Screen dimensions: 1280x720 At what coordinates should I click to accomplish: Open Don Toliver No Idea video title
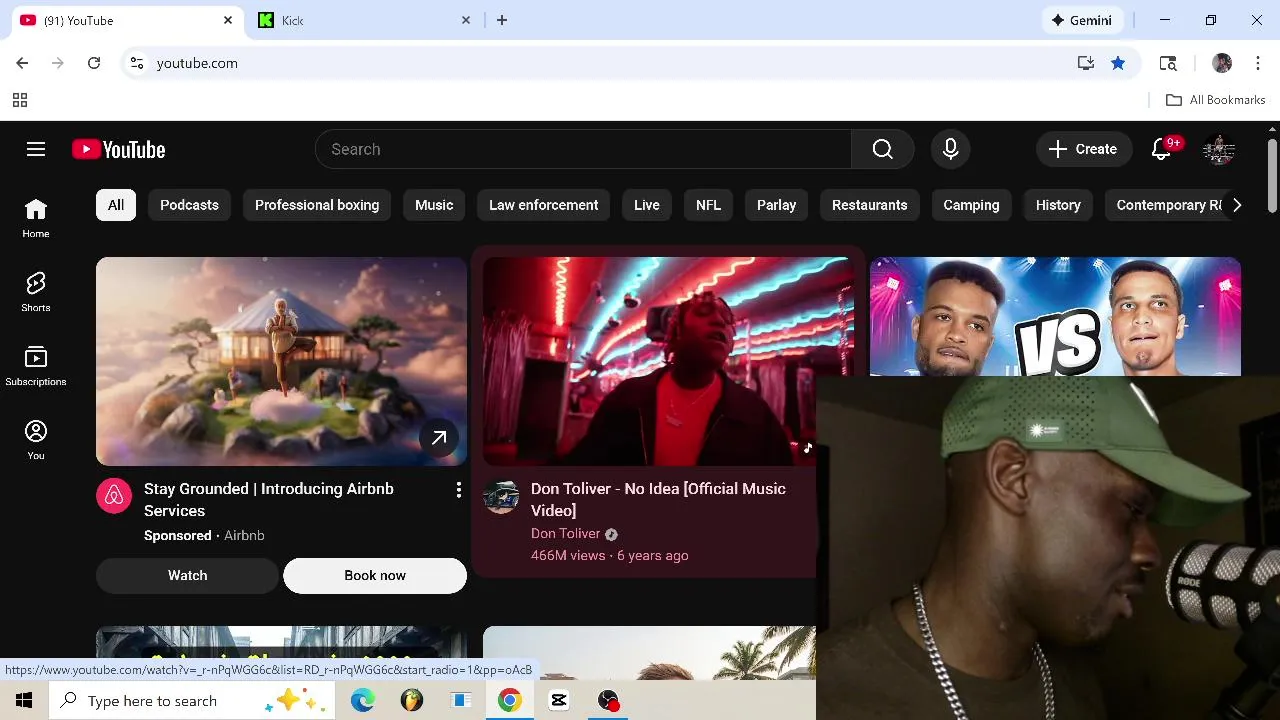658,499
